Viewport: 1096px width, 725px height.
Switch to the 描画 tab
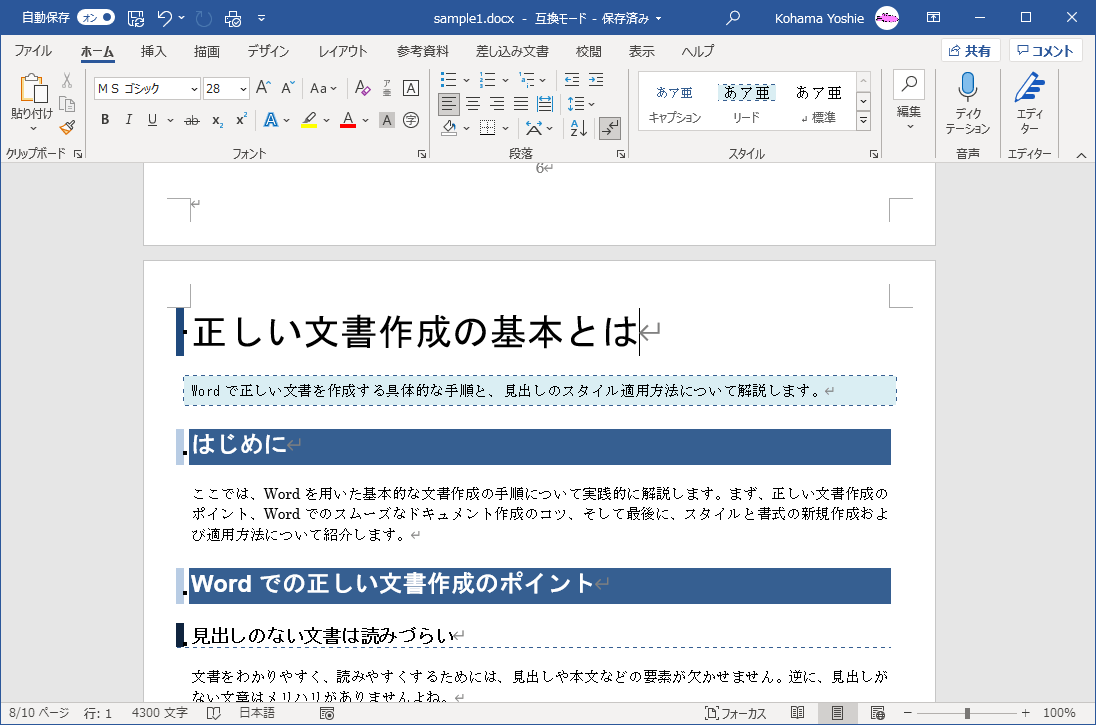[207, 51]
